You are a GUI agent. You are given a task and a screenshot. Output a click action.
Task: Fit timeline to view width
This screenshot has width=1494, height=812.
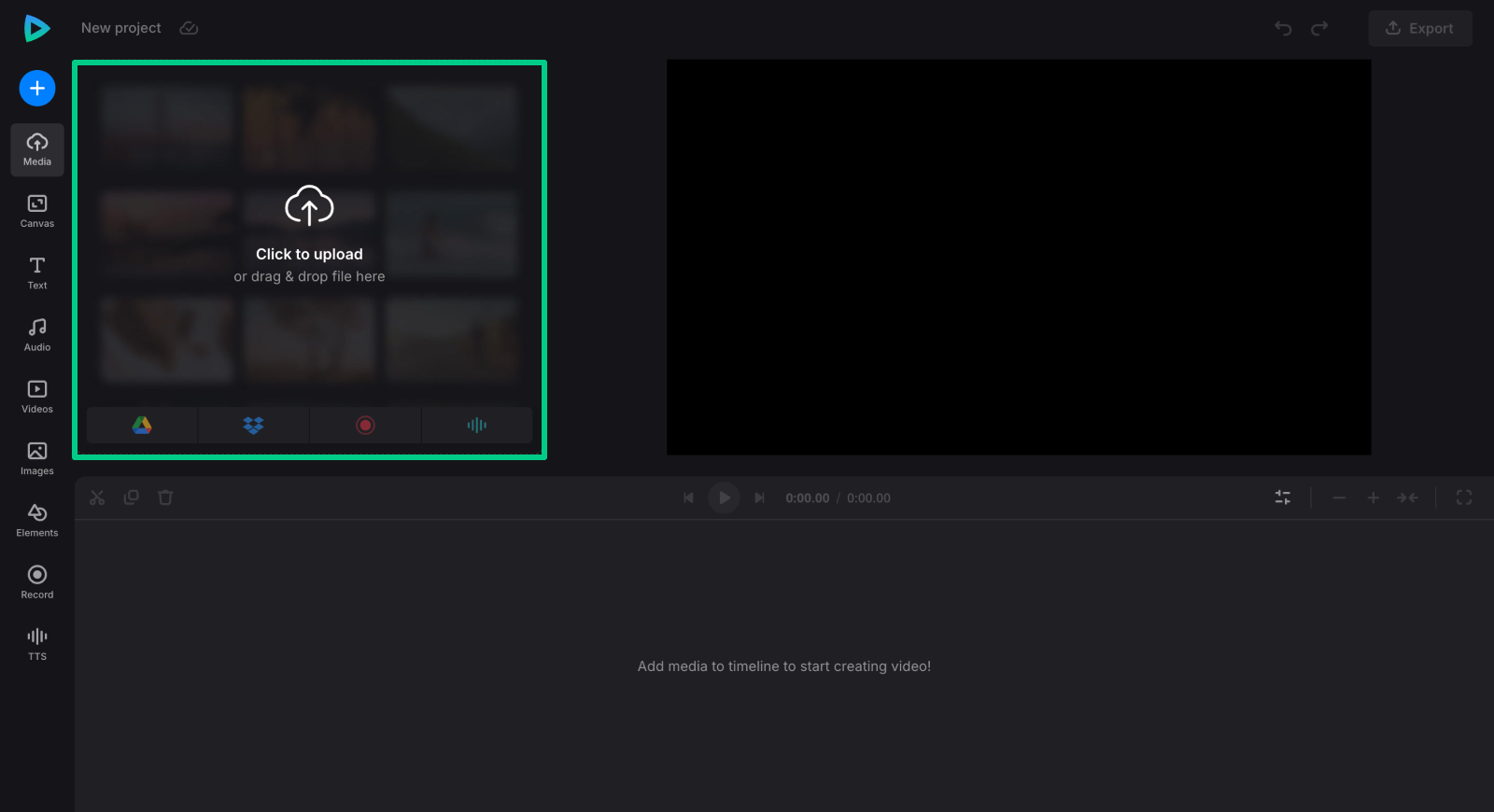click(1407, 498)
